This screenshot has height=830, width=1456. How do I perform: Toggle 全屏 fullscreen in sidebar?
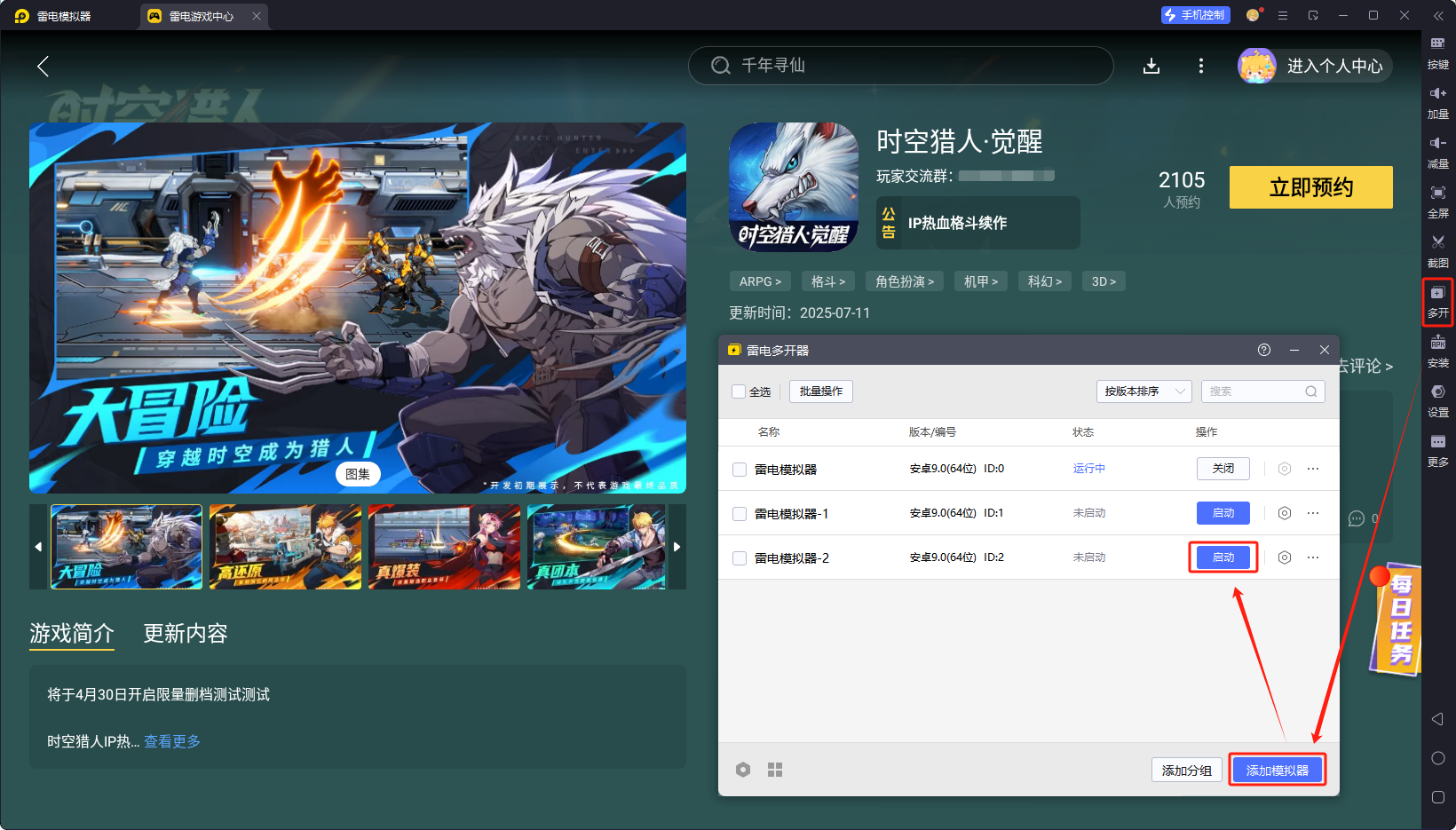(x=1438, y=202)
